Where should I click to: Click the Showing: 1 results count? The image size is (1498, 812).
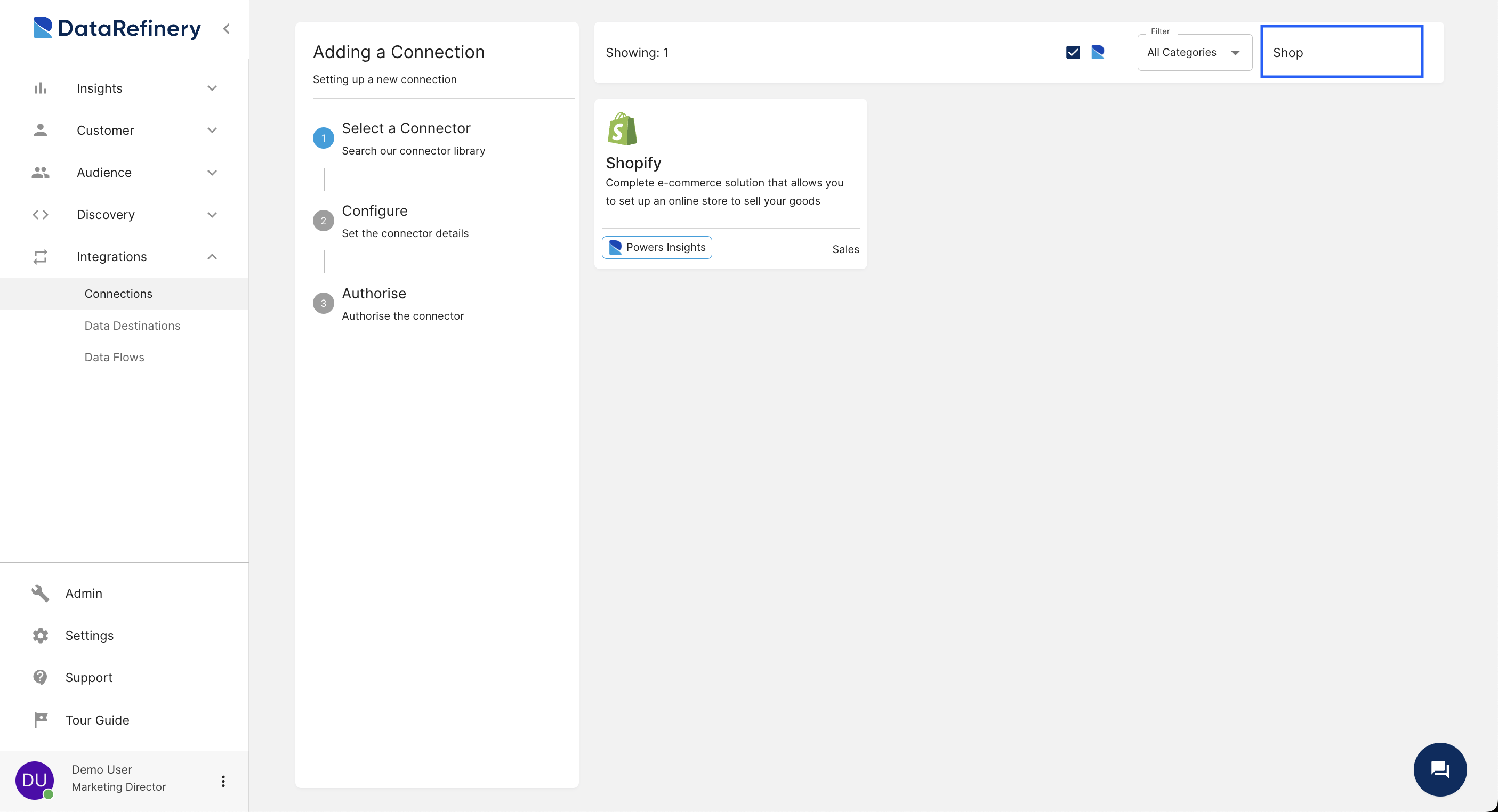pos(637,52)
